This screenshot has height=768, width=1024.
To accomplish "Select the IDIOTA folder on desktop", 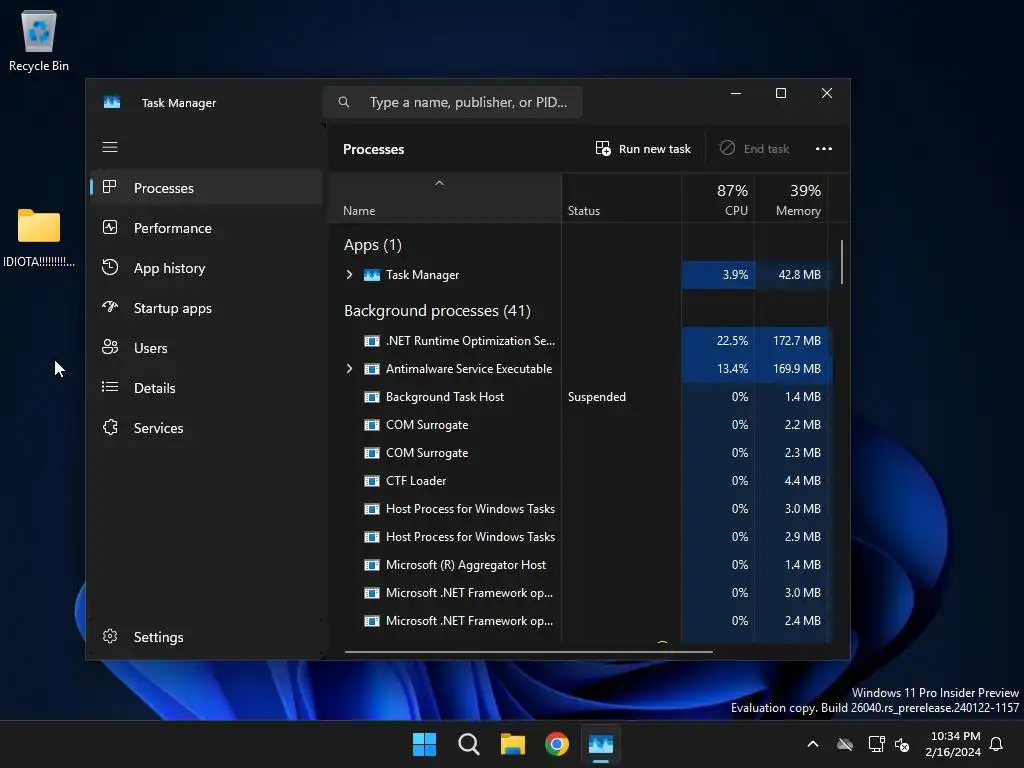I will [x=39, y=238].
